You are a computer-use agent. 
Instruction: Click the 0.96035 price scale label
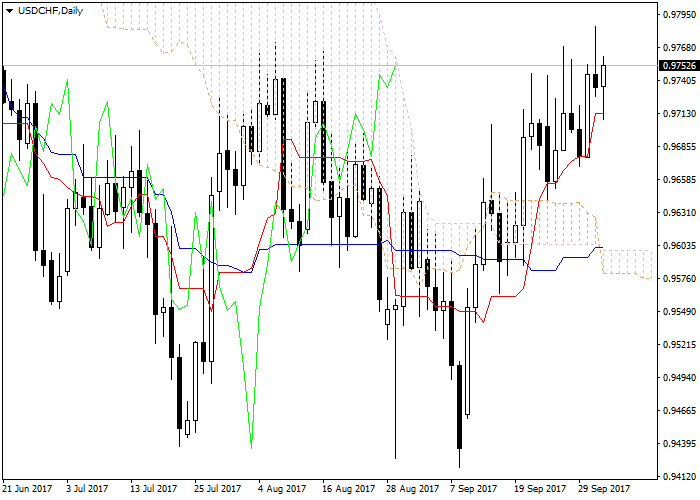coord(679,246)
